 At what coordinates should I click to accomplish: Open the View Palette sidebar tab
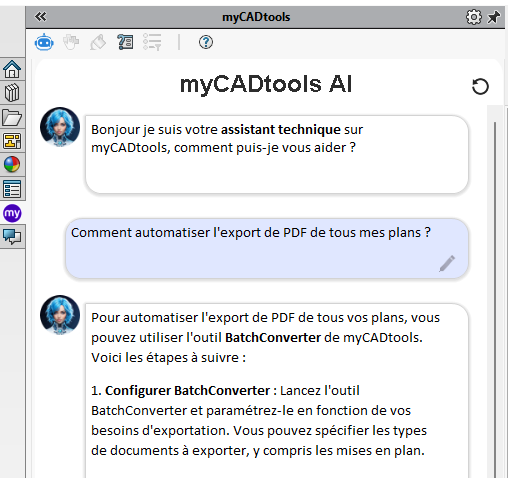pos(12,141)
